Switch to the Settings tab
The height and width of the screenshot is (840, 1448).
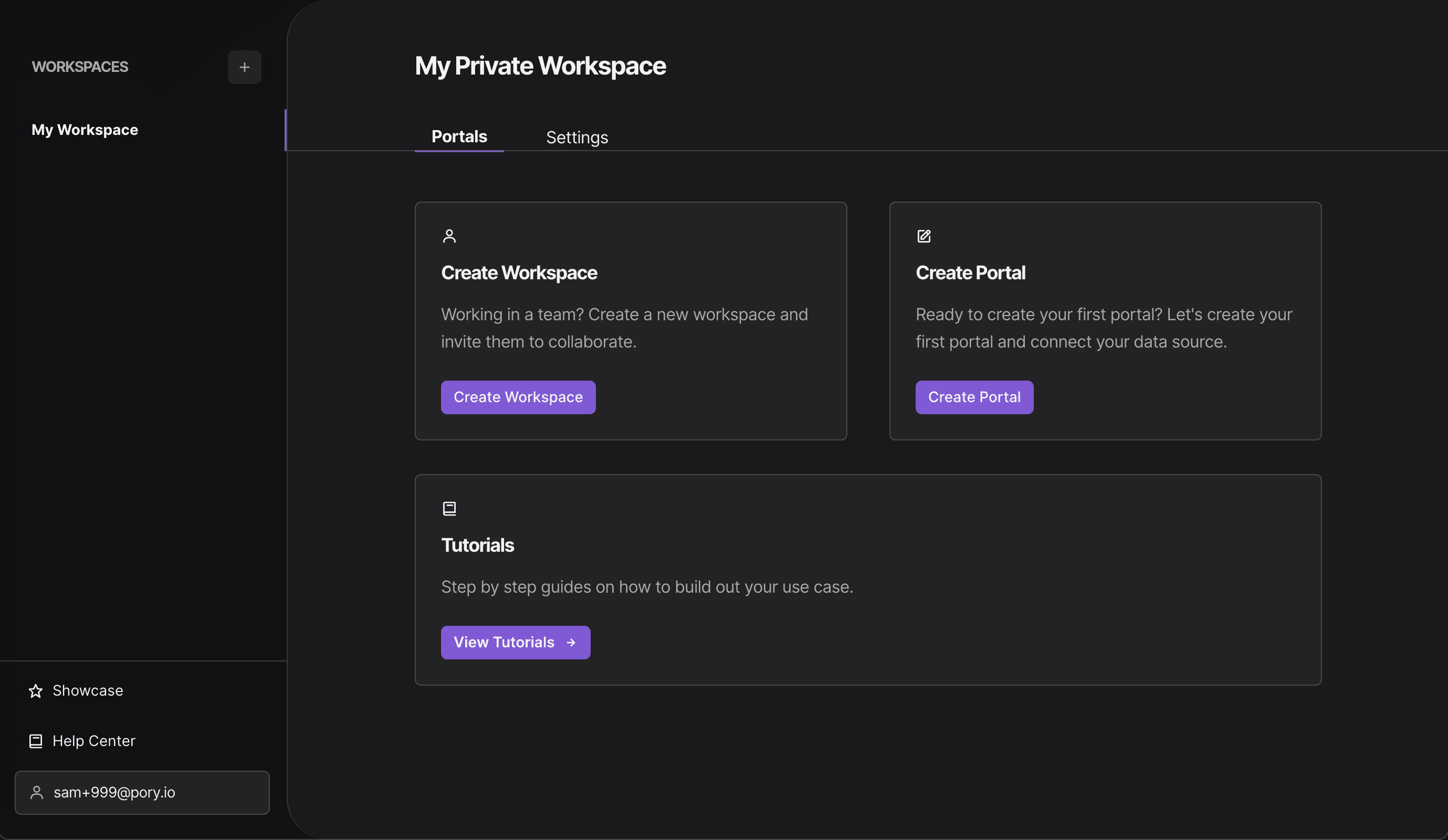coord(577,138)
